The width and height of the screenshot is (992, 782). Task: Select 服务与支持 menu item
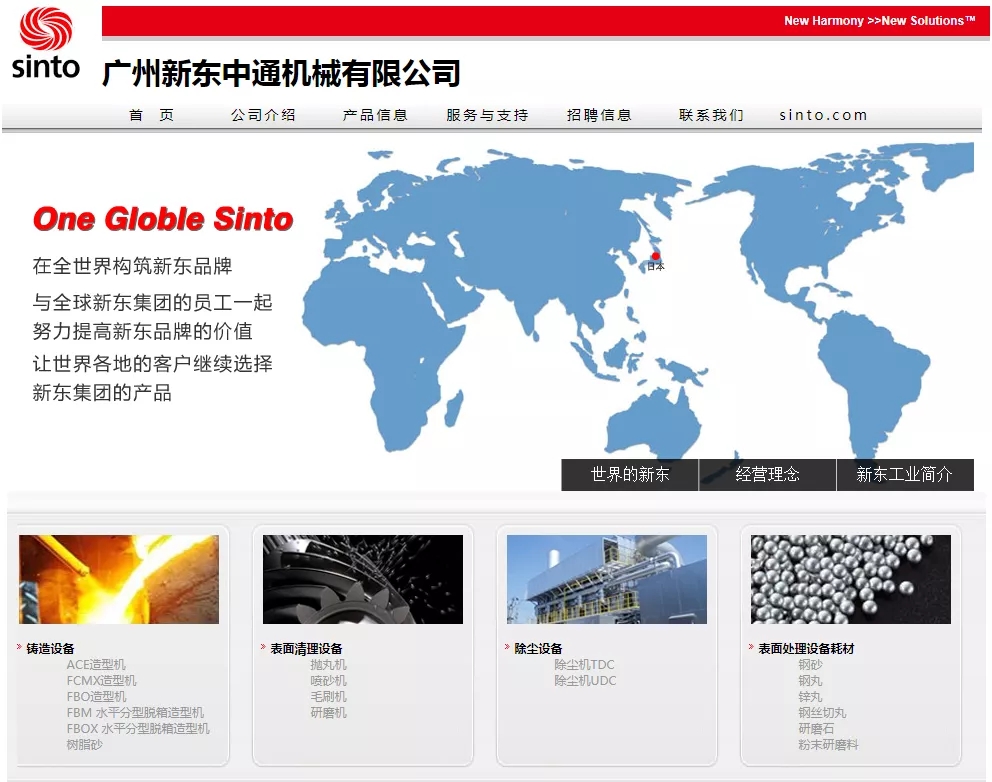click(487, 115)
